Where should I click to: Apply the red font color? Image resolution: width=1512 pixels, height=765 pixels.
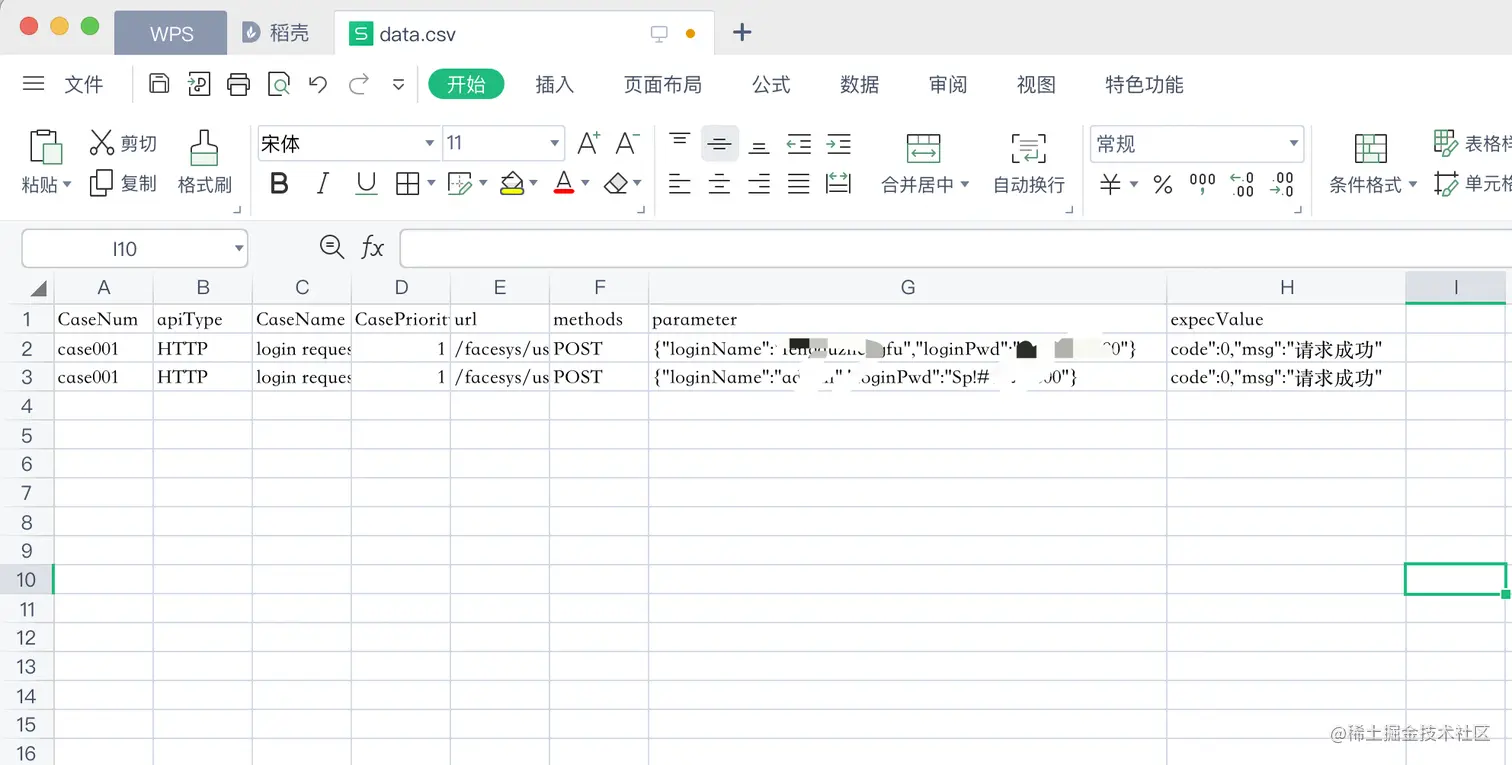coord(564,183)
